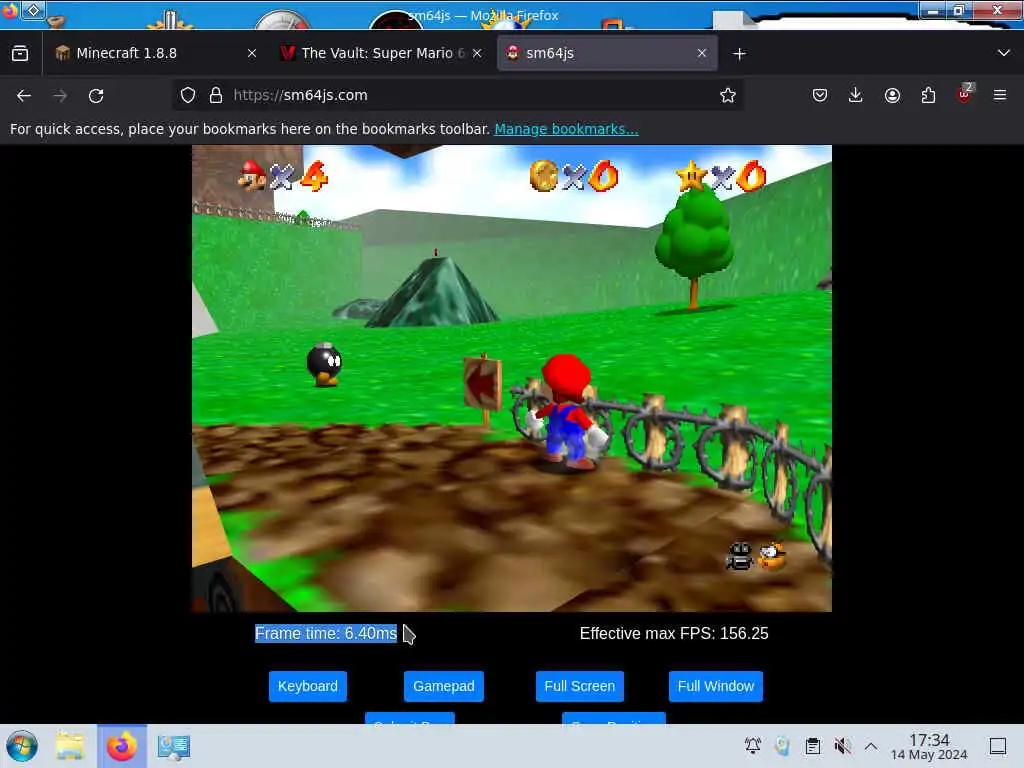Open the shield tracking protection icon
This screenshot has width=1024, height=768.
click(188, 95)
